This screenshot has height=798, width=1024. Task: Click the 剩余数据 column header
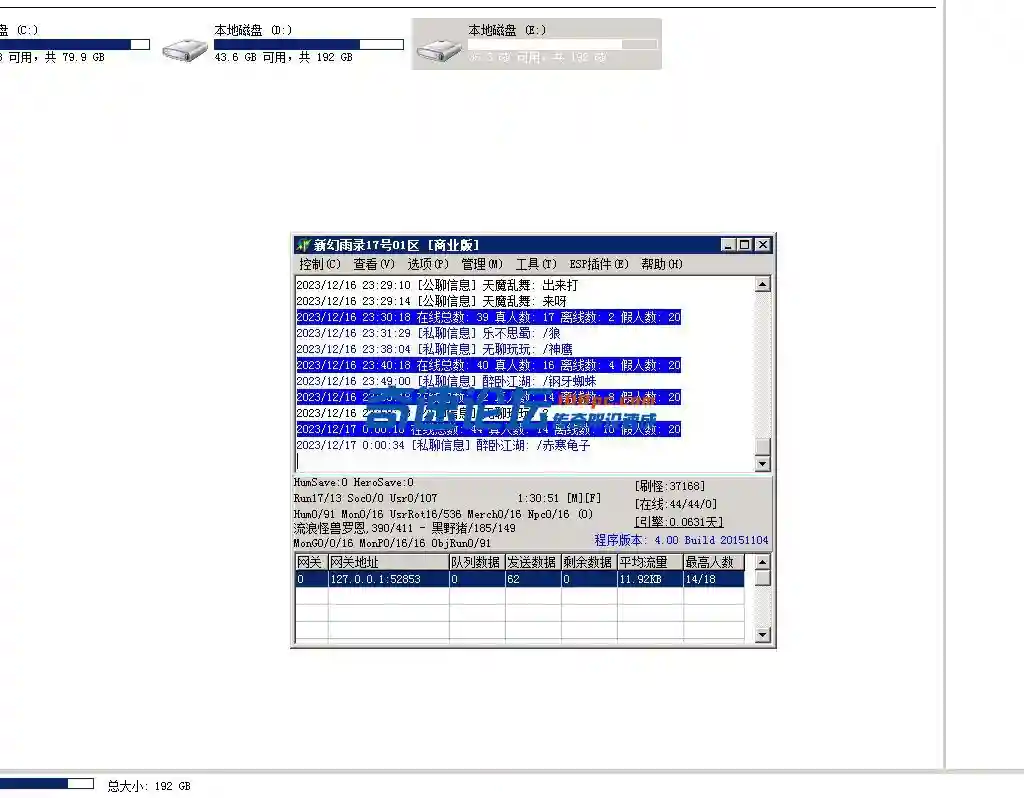click(589, 562)
